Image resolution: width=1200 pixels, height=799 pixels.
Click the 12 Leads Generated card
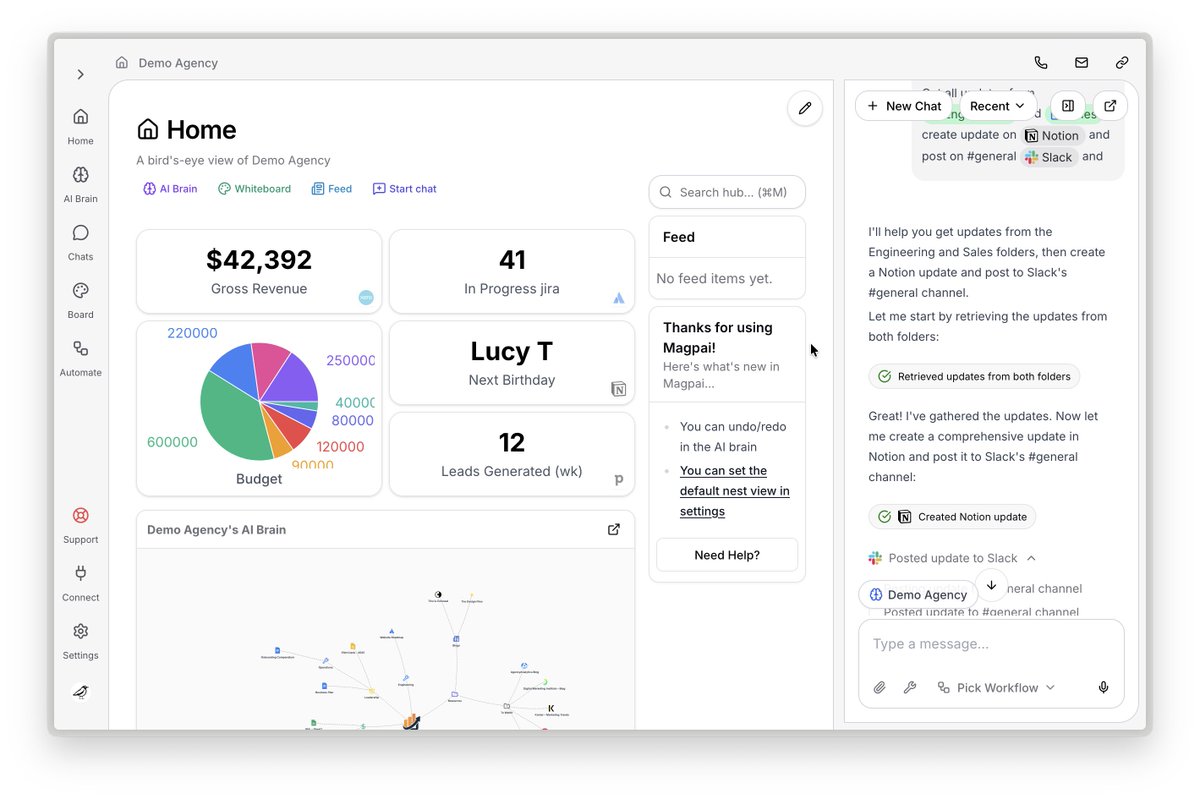[x=512, y=454]
